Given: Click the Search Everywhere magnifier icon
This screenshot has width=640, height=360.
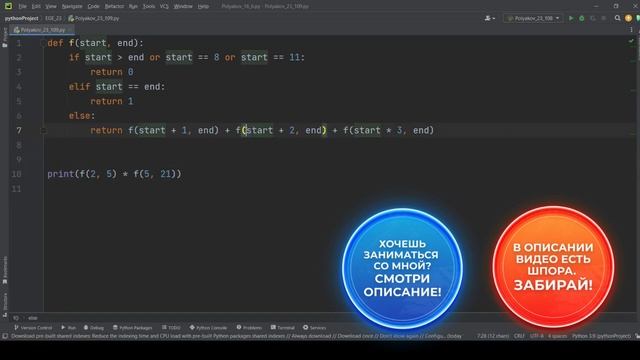Looking at the screenshot, I should pyautogui.click(x=618, y=18).
